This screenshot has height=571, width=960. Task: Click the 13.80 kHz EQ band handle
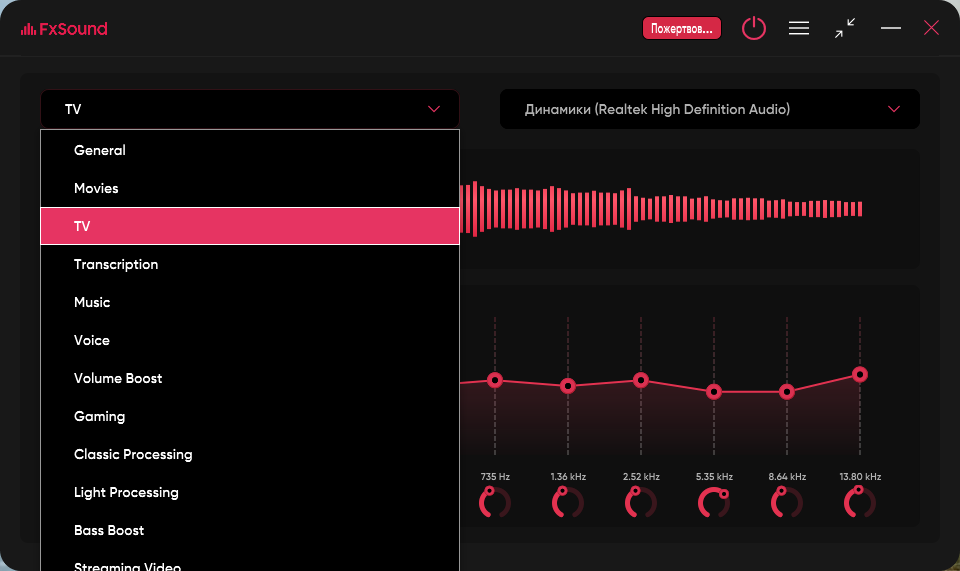pyautogui.click(x=860, y=374)
